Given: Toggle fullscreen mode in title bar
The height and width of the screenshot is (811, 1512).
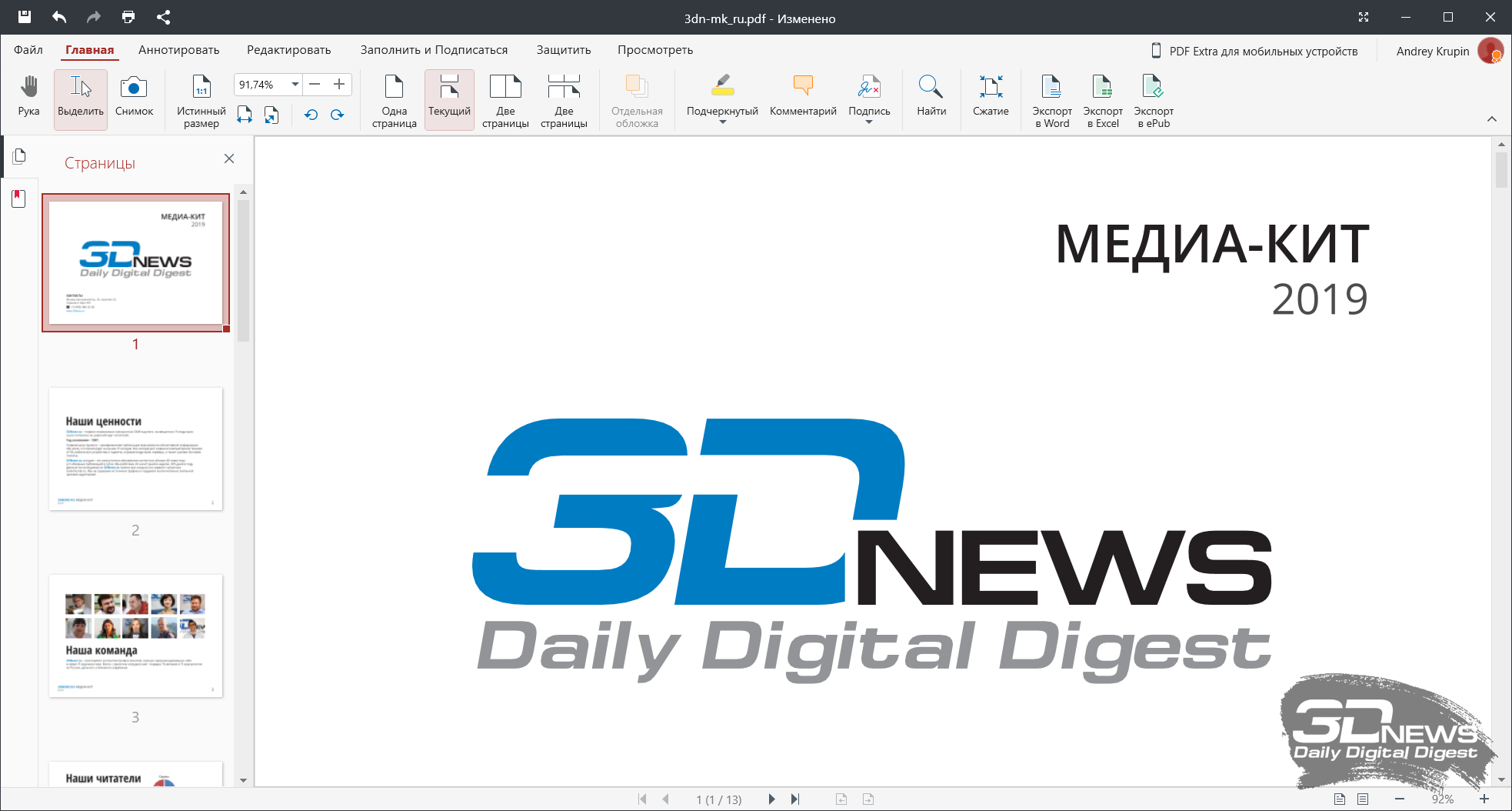Looking at the screenshot, I should (1364, 17).
